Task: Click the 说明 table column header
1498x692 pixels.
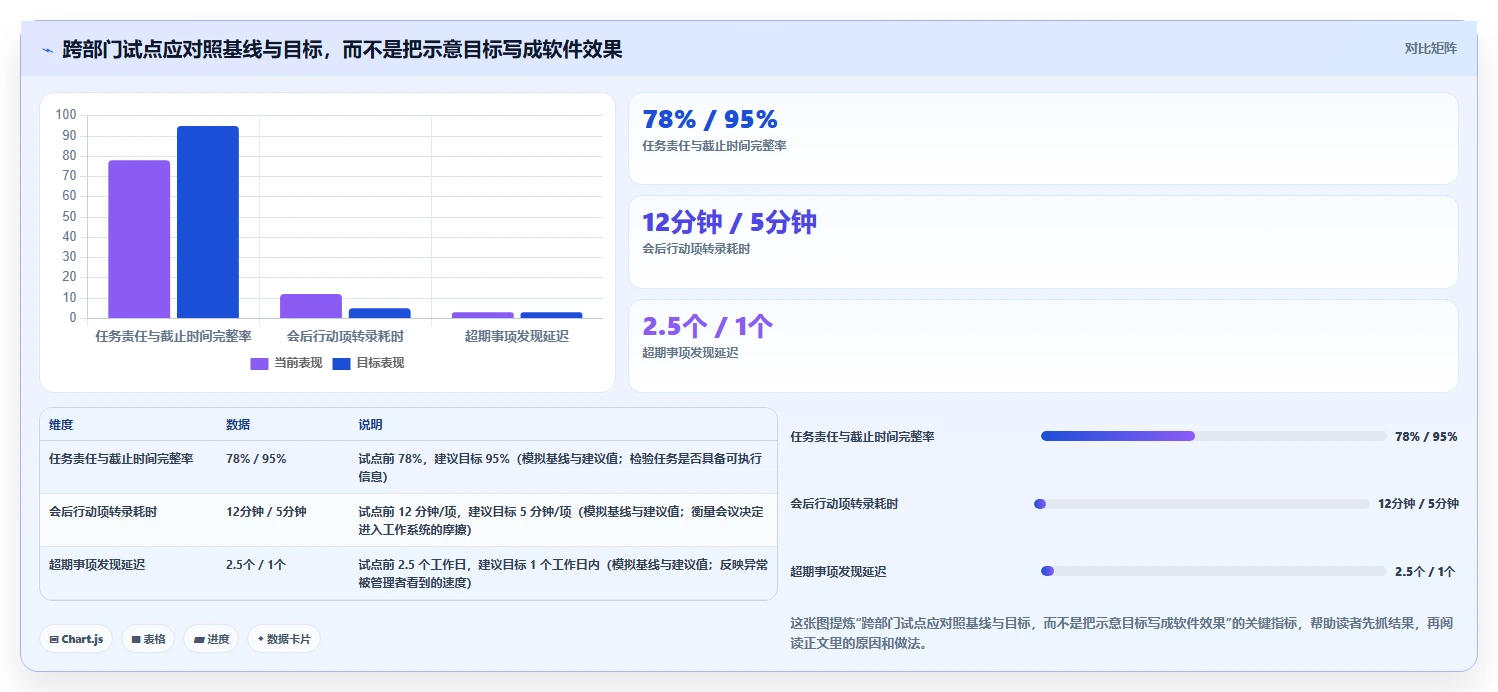Action: (x=370, y=425)
